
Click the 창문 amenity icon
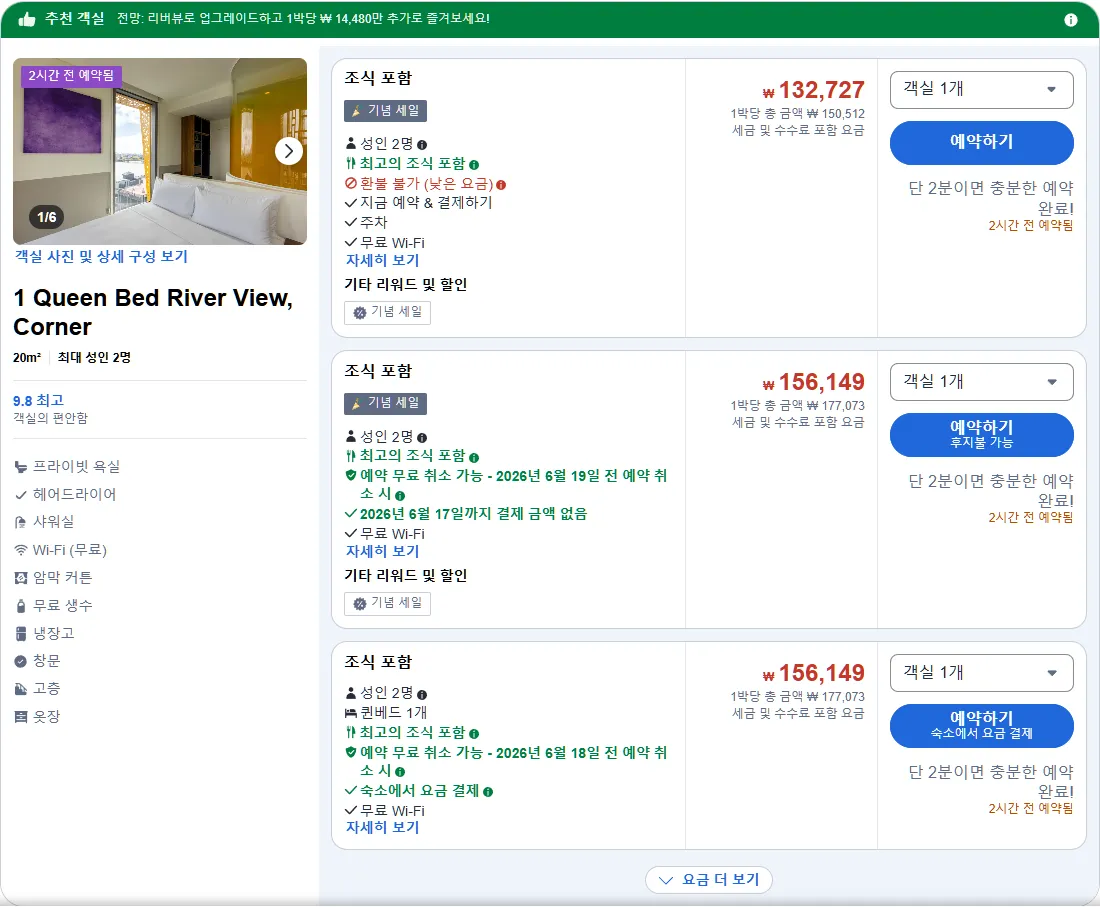click(21, 661)
